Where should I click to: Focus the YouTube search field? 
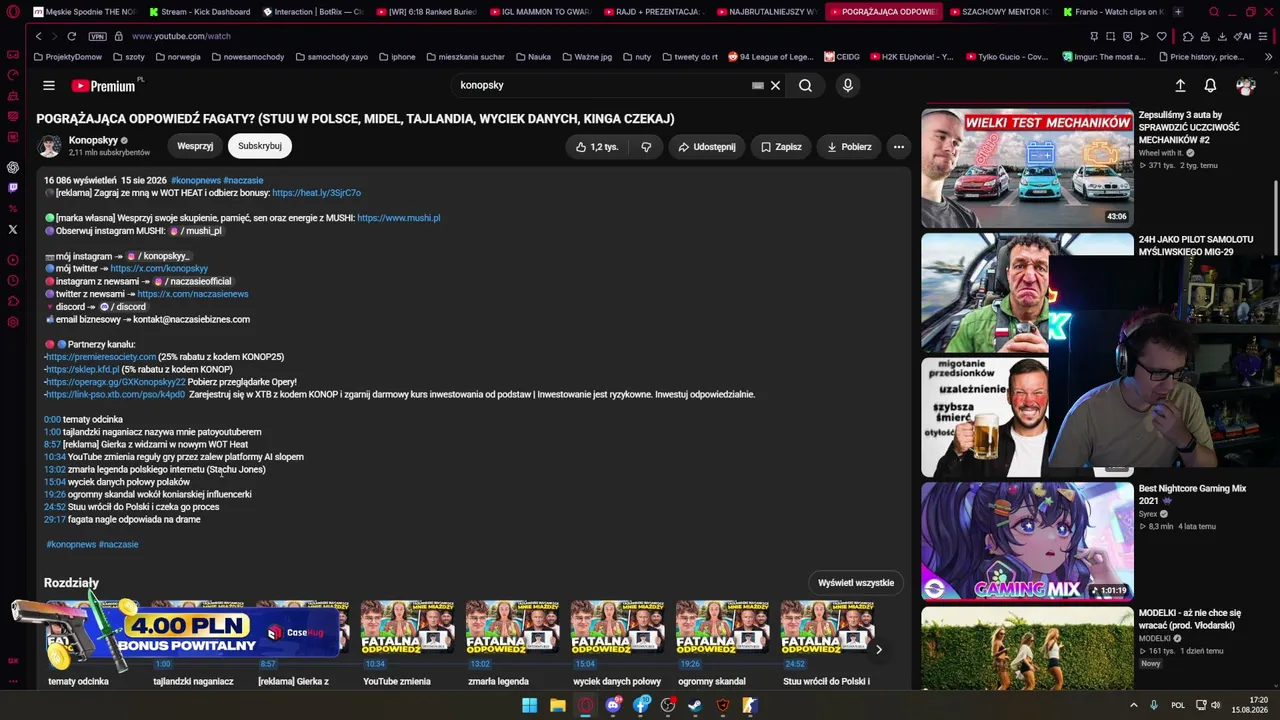[x=600, y=86]
